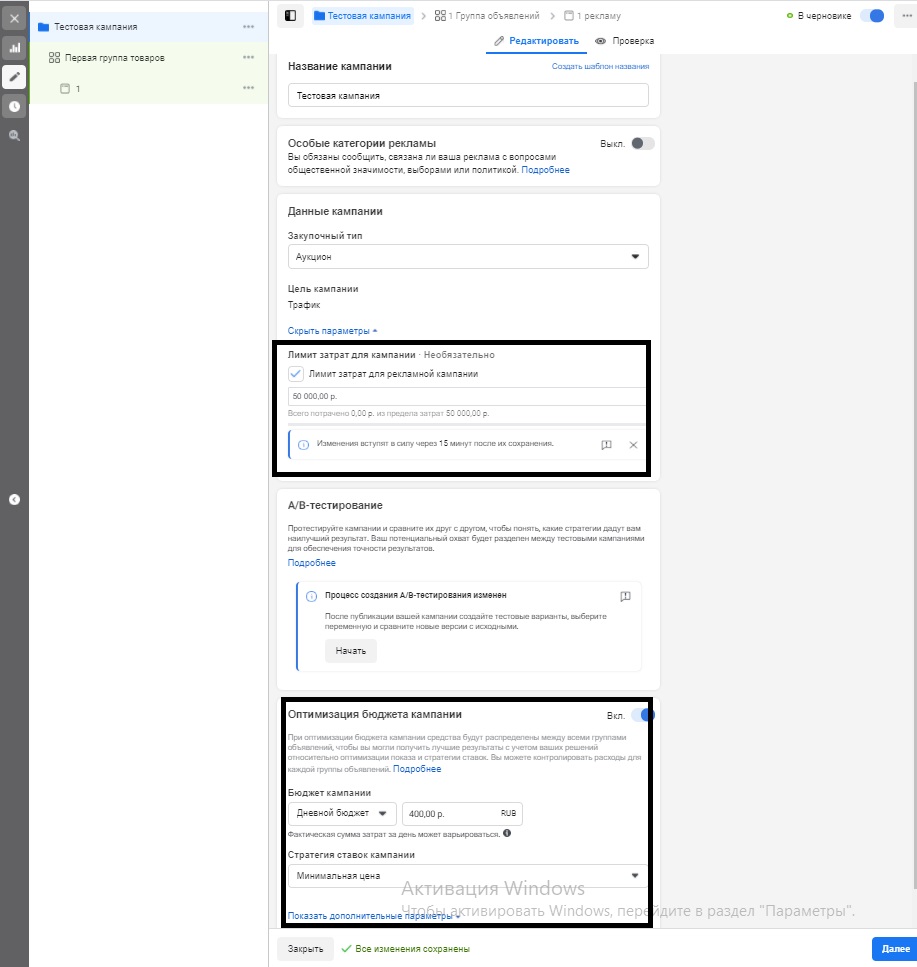Open Подробнее link under A/B-тестирование
This screenshot has height=967, width=917.
pyautogui.click(x=311, y=563)
